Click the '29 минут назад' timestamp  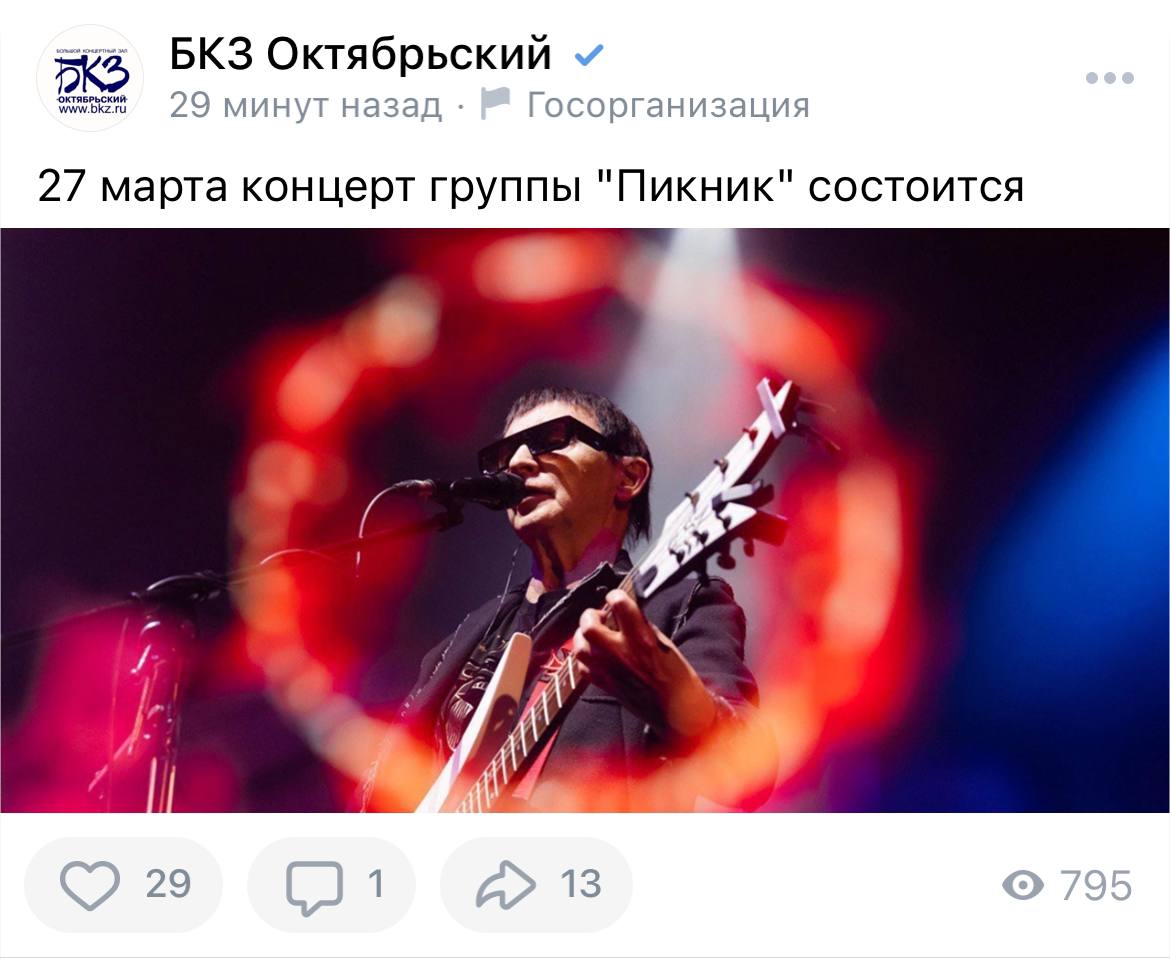(x=306, y=105)
